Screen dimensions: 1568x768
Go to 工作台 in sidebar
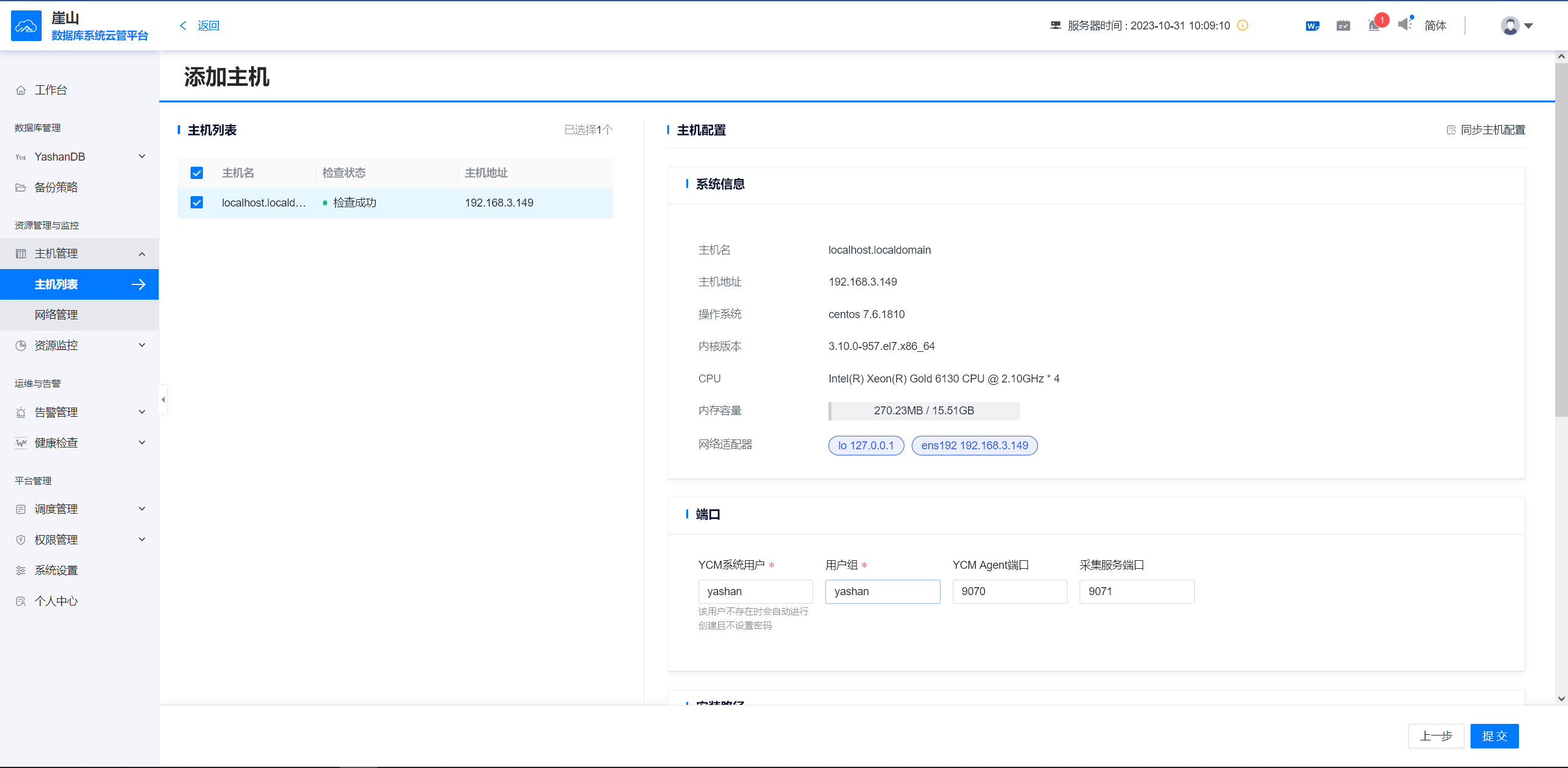[51, 90]
